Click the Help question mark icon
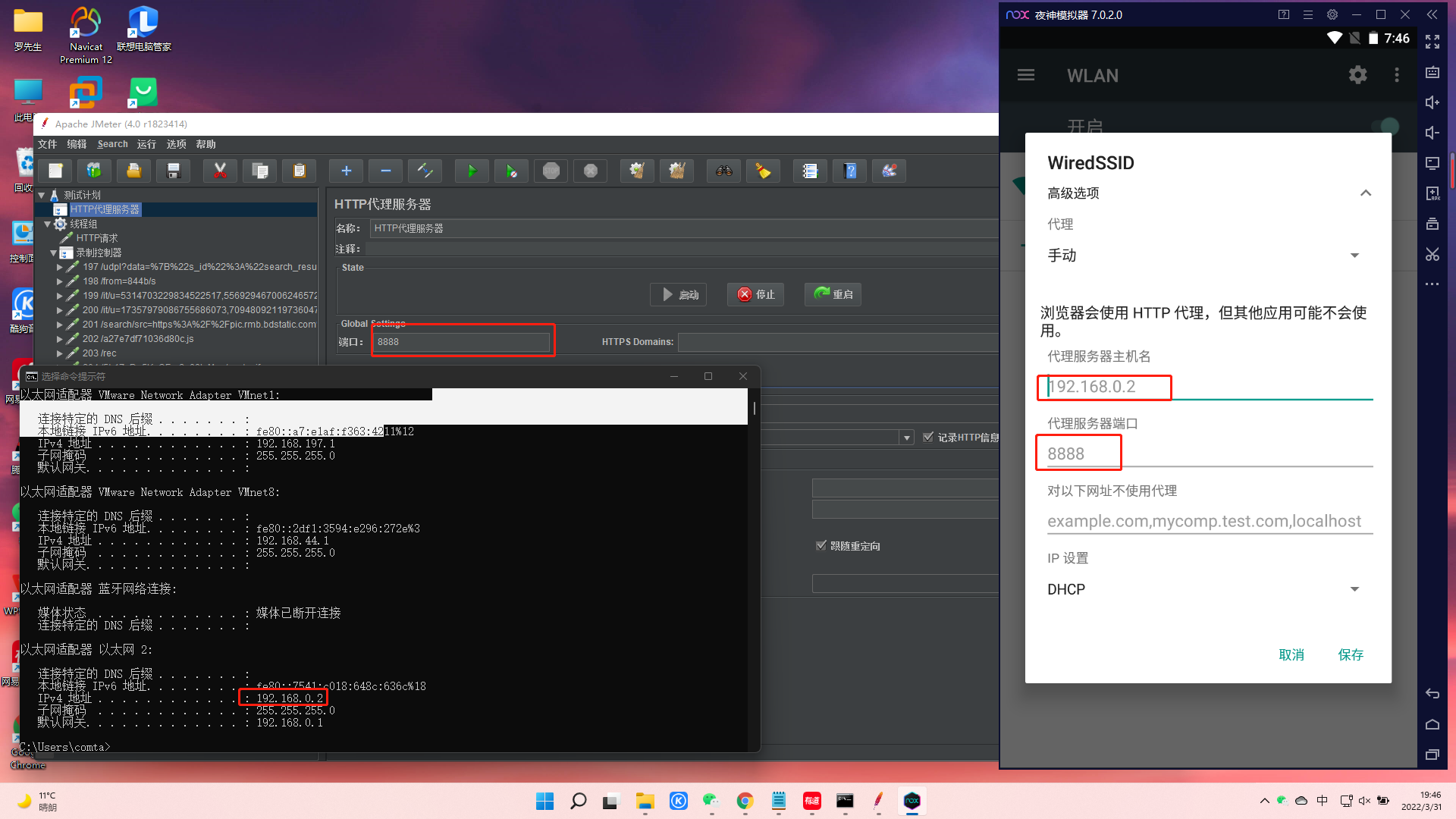This screenshot has width=1456, height=819. [x=850, y=171]
